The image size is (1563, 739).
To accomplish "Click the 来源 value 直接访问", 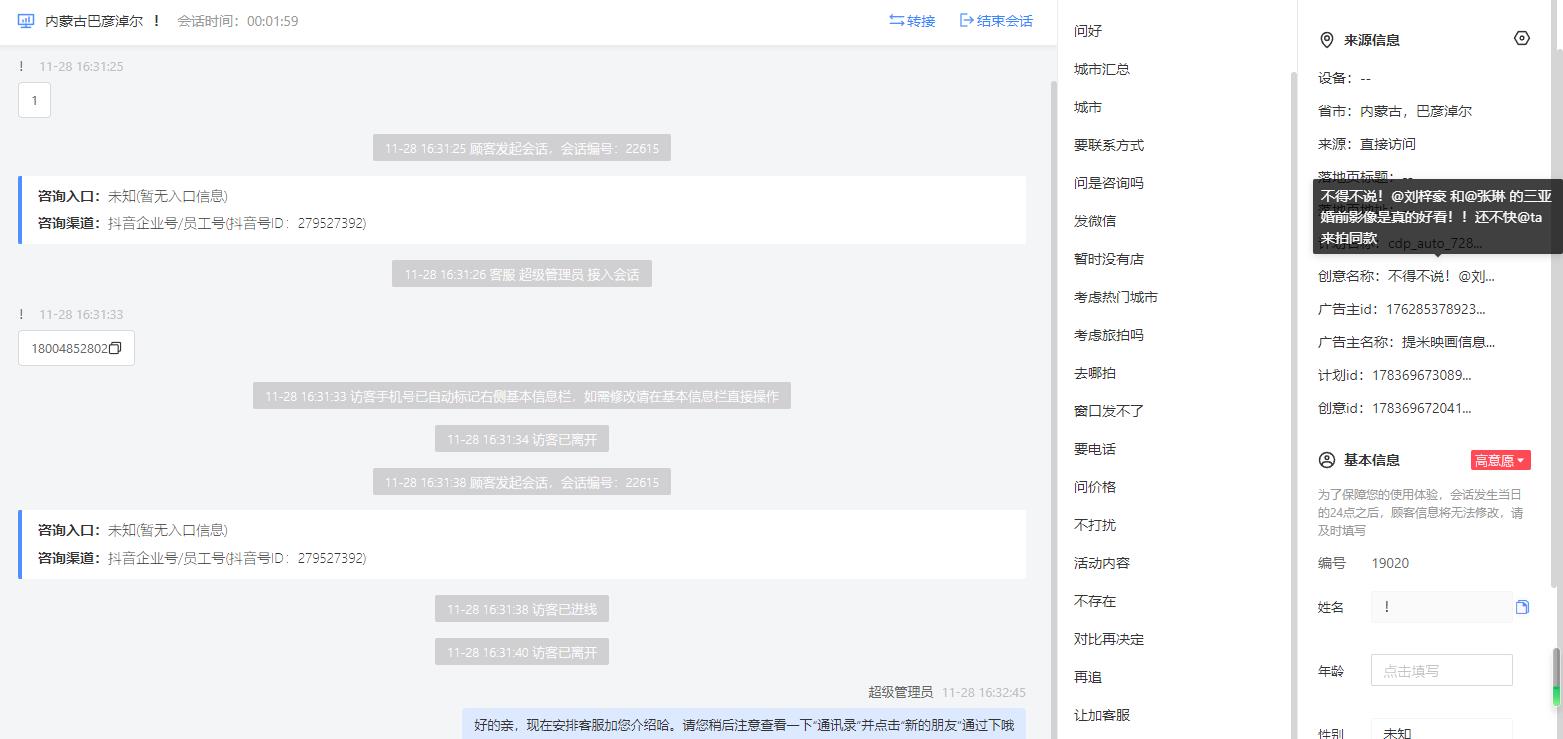I will tap(1388, 144).
